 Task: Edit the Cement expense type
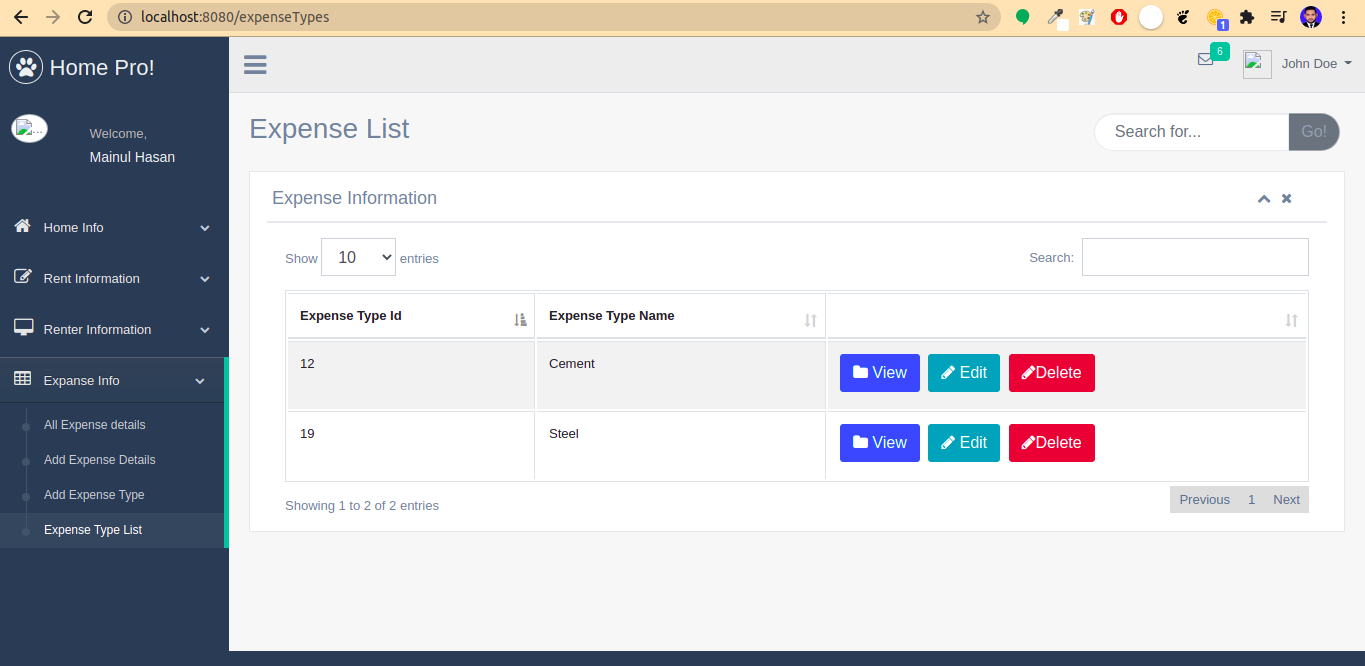963,372
